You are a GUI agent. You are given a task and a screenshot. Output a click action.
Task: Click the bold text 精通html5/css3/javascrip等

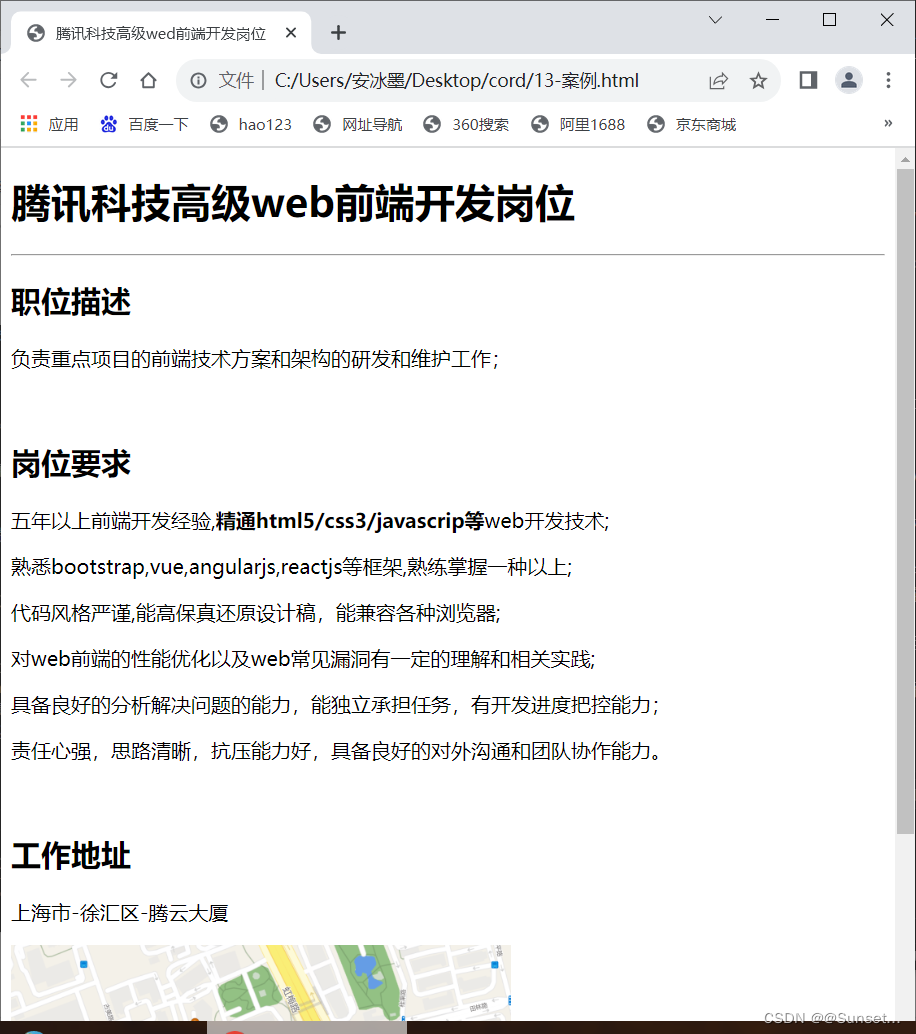point(350,521)
